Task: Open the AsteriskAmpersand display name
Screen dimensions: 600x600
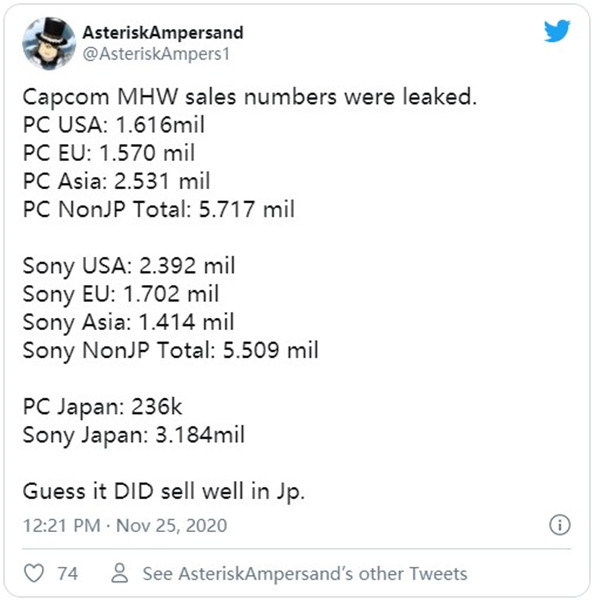Action: (163, 33)
